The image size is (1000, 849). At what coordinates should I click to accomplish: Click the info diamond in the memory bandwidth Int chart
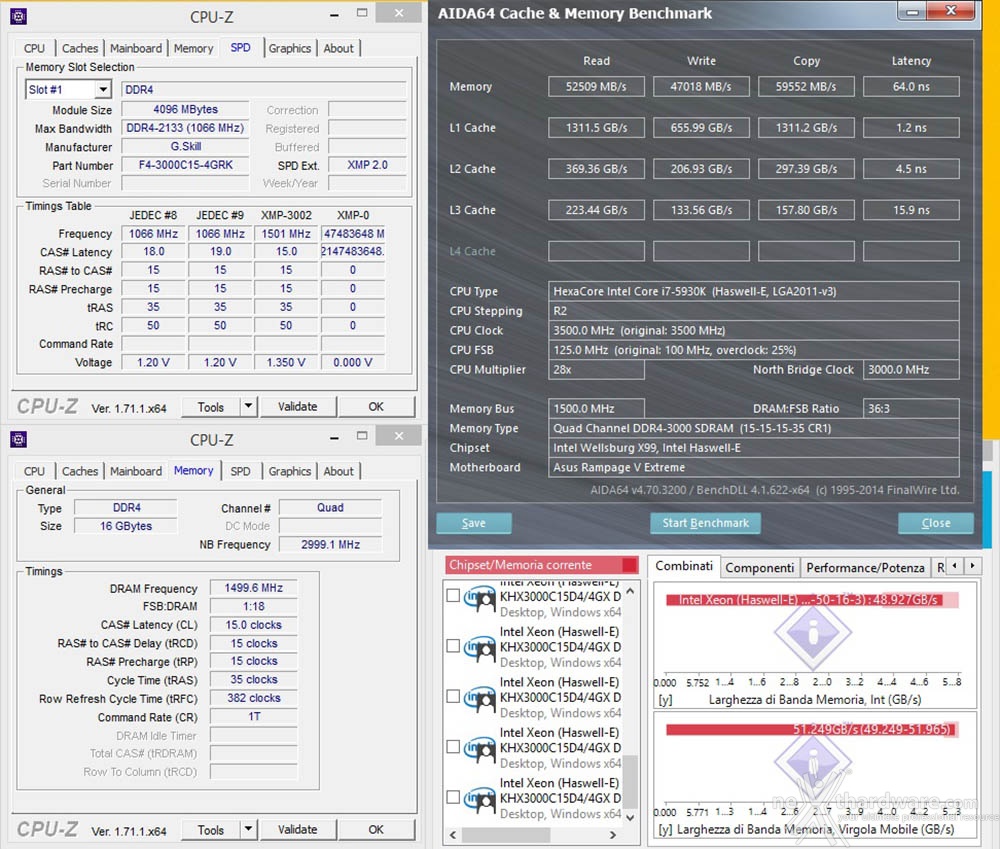click(x=813, y=633)
